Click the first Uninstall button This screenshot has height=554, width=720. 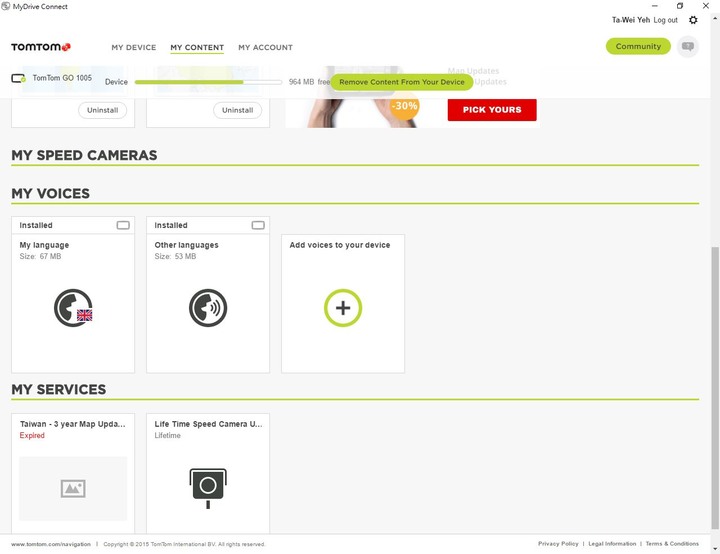(102, 110)
